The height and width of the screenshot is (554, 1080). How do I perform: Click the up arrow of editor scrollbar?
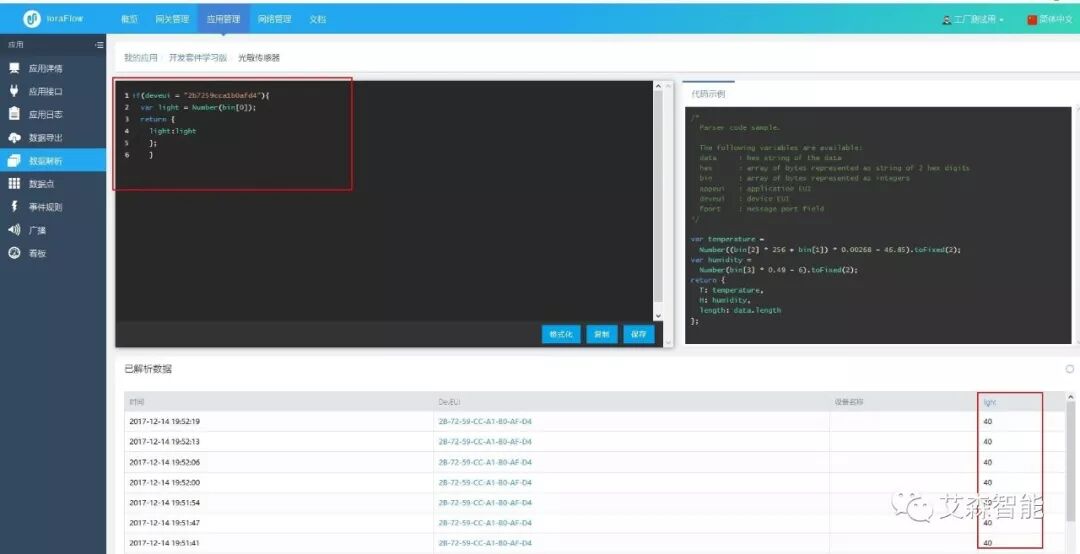coord(658,86)
